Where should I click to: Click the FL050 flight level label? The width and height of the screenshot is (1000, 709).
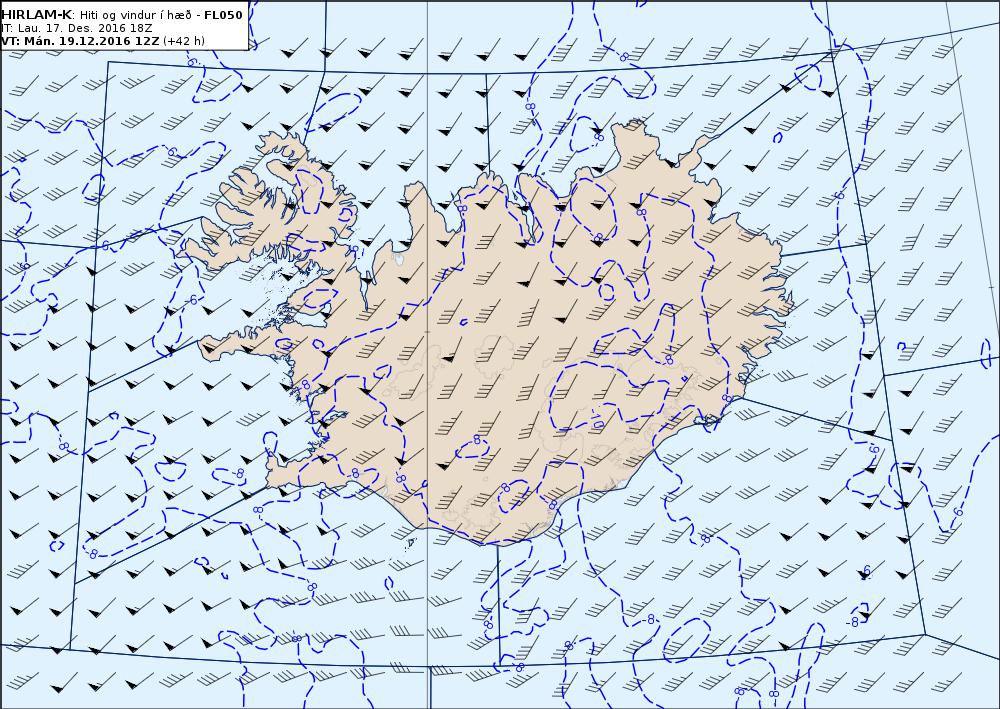pyautogui.click(x=223, y=15)
